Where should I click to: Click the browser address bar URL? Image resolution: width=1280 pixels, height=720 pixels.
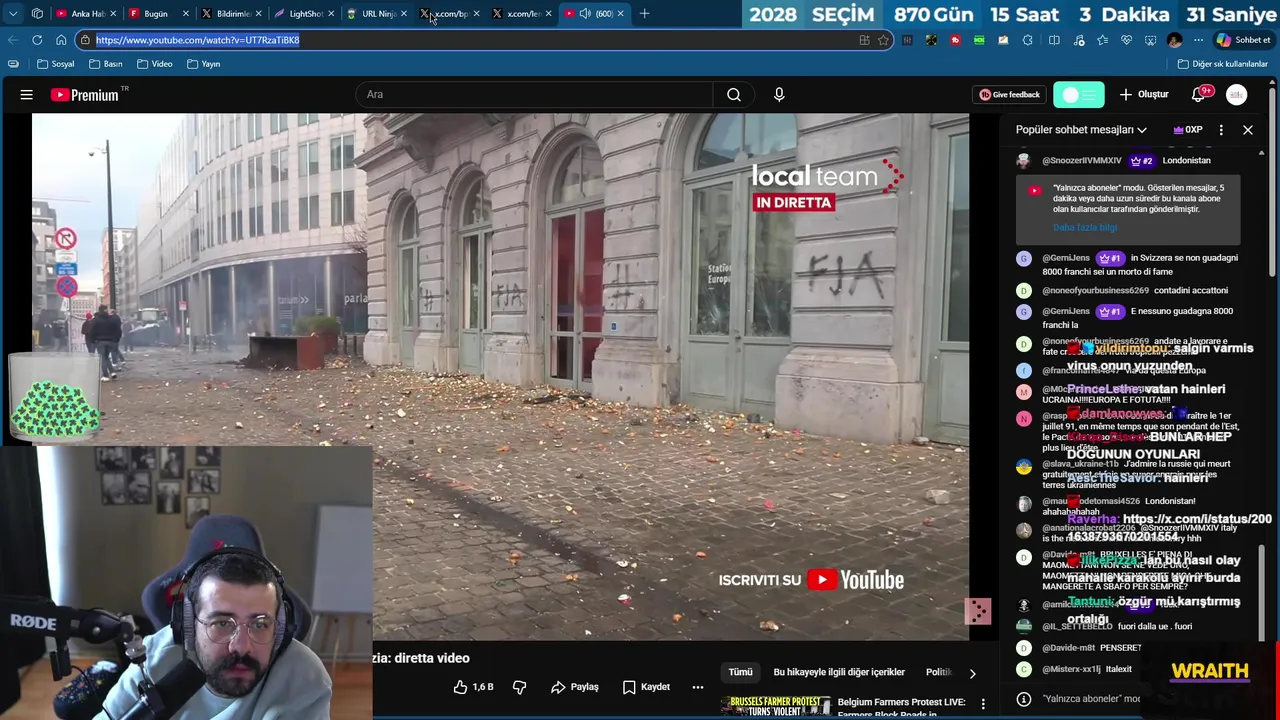(197, 40)
